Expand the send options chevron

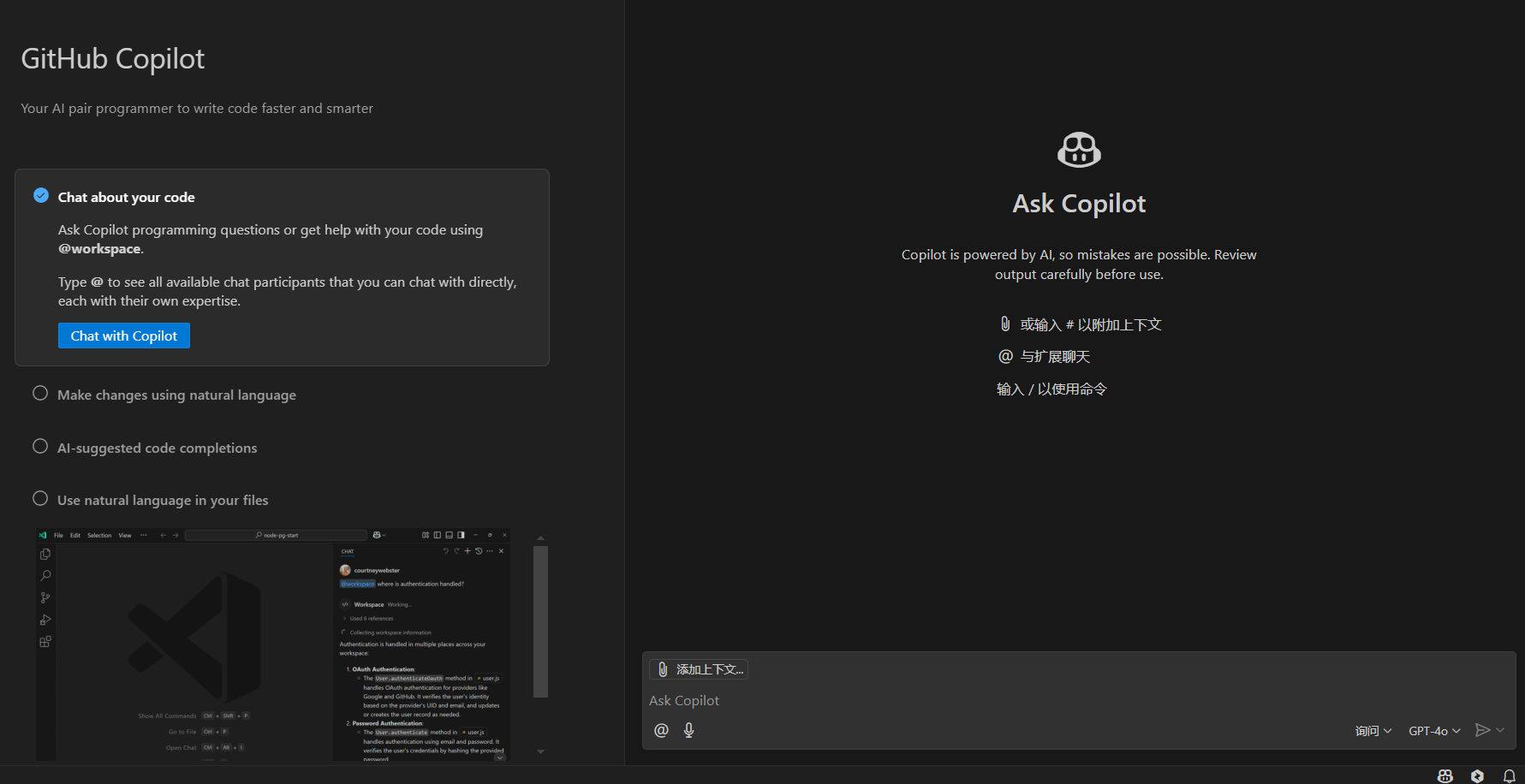pyautogui.click(x=1500, y=730)
